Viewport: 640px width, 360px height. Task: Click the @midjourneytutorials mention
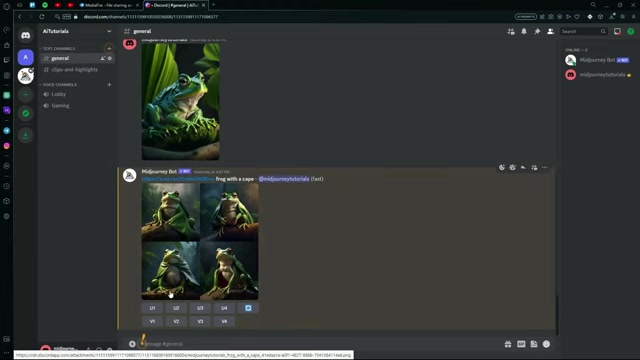pyautogui.click(x=284, y=179)
